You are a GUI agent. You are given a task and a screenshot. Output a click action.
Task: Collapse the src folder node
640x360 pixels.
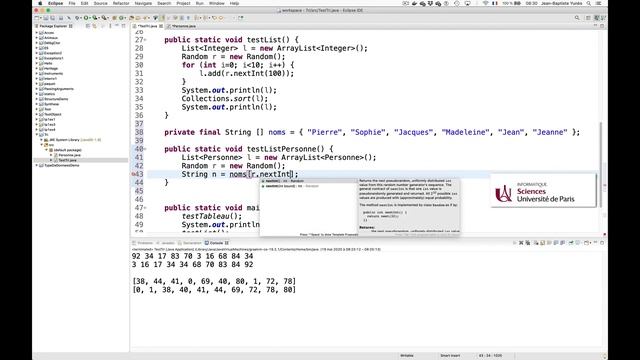pos(41,145)
